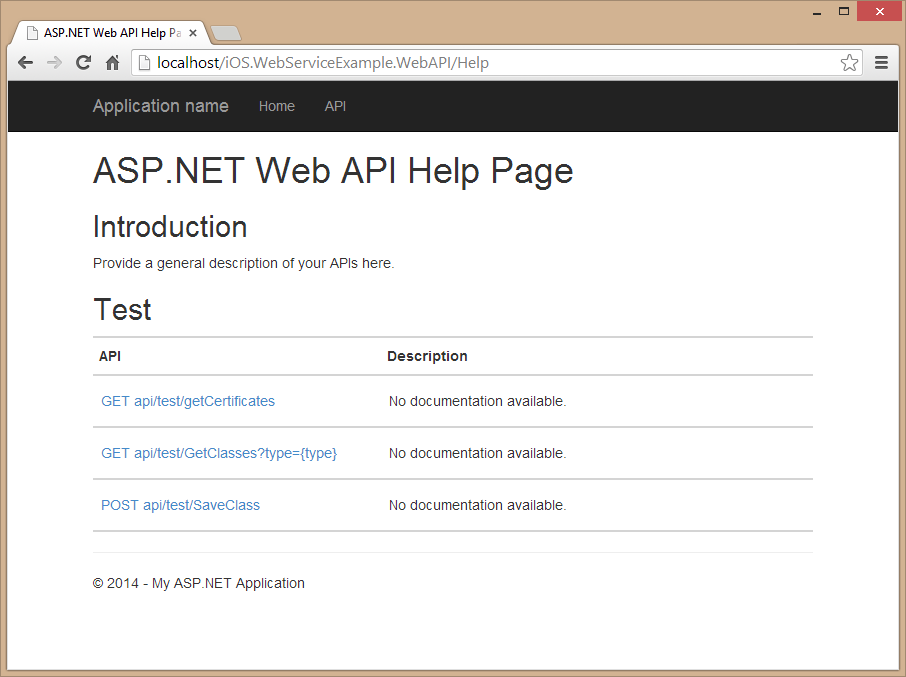Click 'Provide a general description' paragraph
The width and height of the screenshot is (906, 677).
click(243, 263)
